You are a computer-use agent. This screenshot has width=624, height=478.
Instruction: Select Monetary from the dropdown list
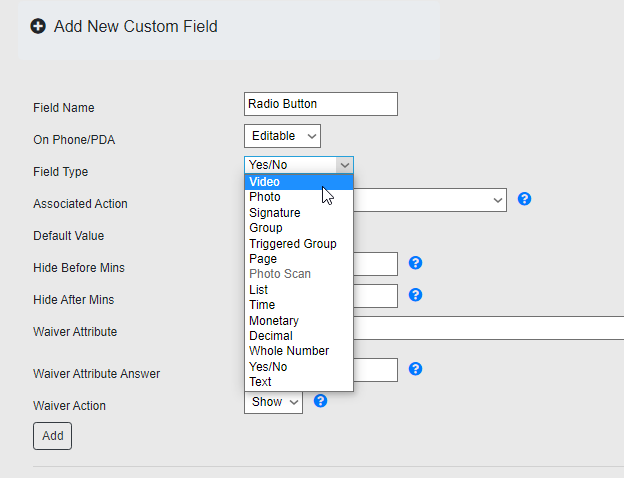273,321
